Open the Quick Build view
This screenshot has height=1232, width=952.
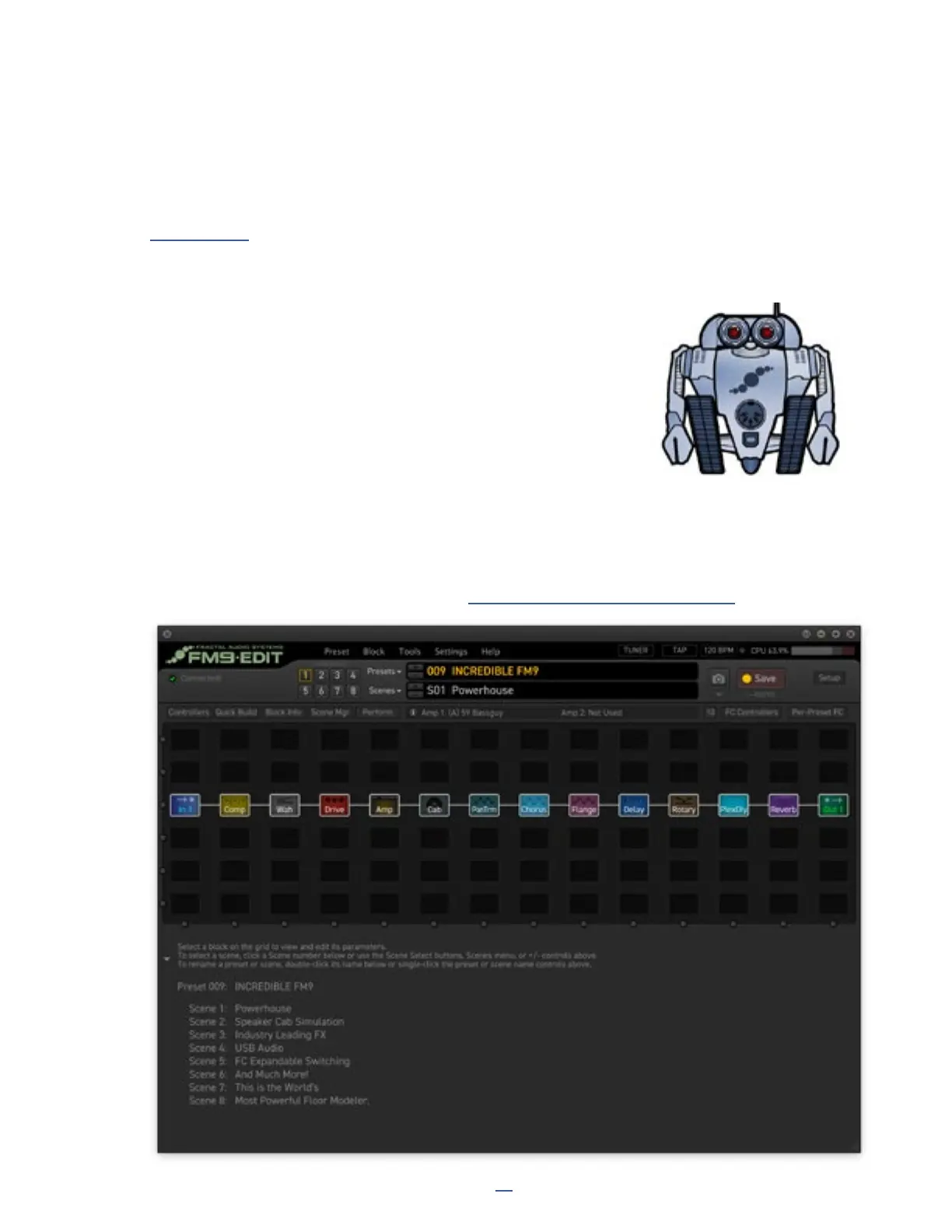236,712
